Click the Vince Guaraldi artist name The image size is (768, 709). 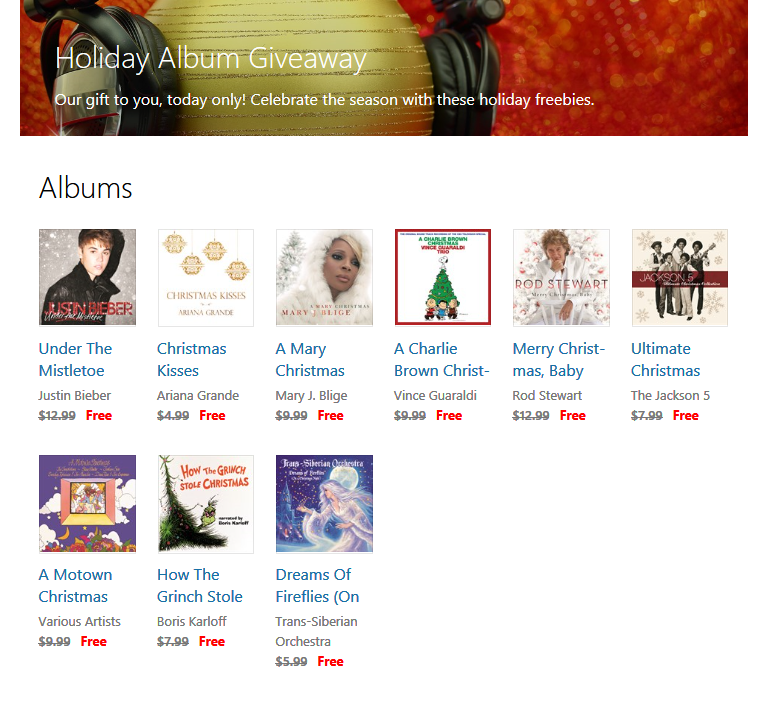(x=435, y=396)
